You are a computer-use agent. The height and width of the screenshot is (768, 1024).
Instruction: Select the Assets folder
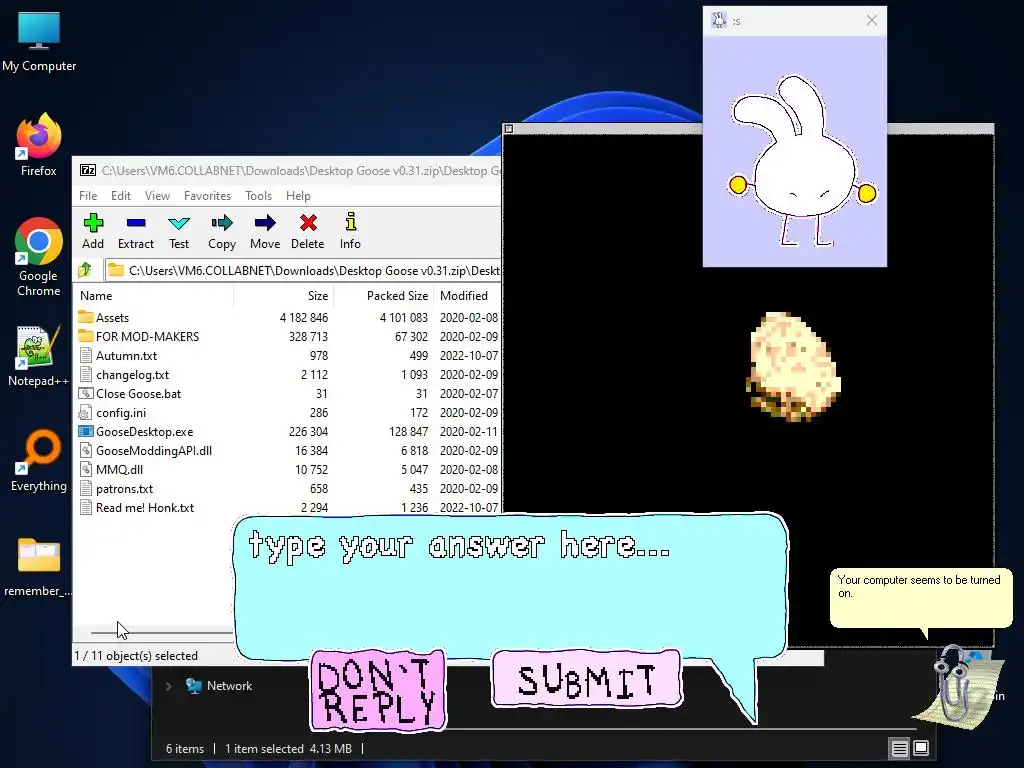coord(112,318)
